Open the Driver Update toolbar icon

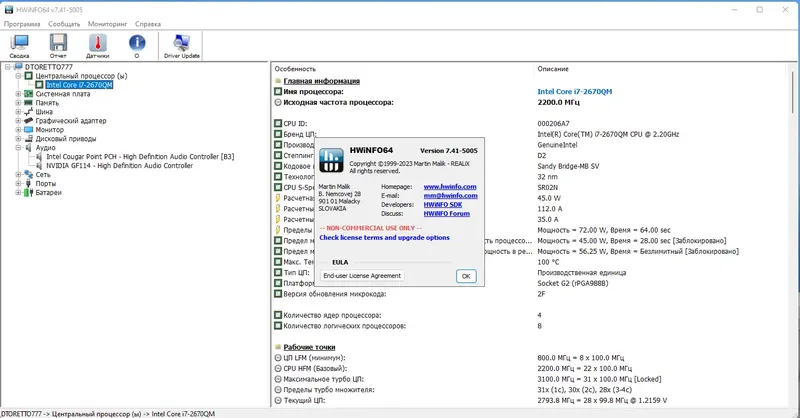click(x=182, y=46)
